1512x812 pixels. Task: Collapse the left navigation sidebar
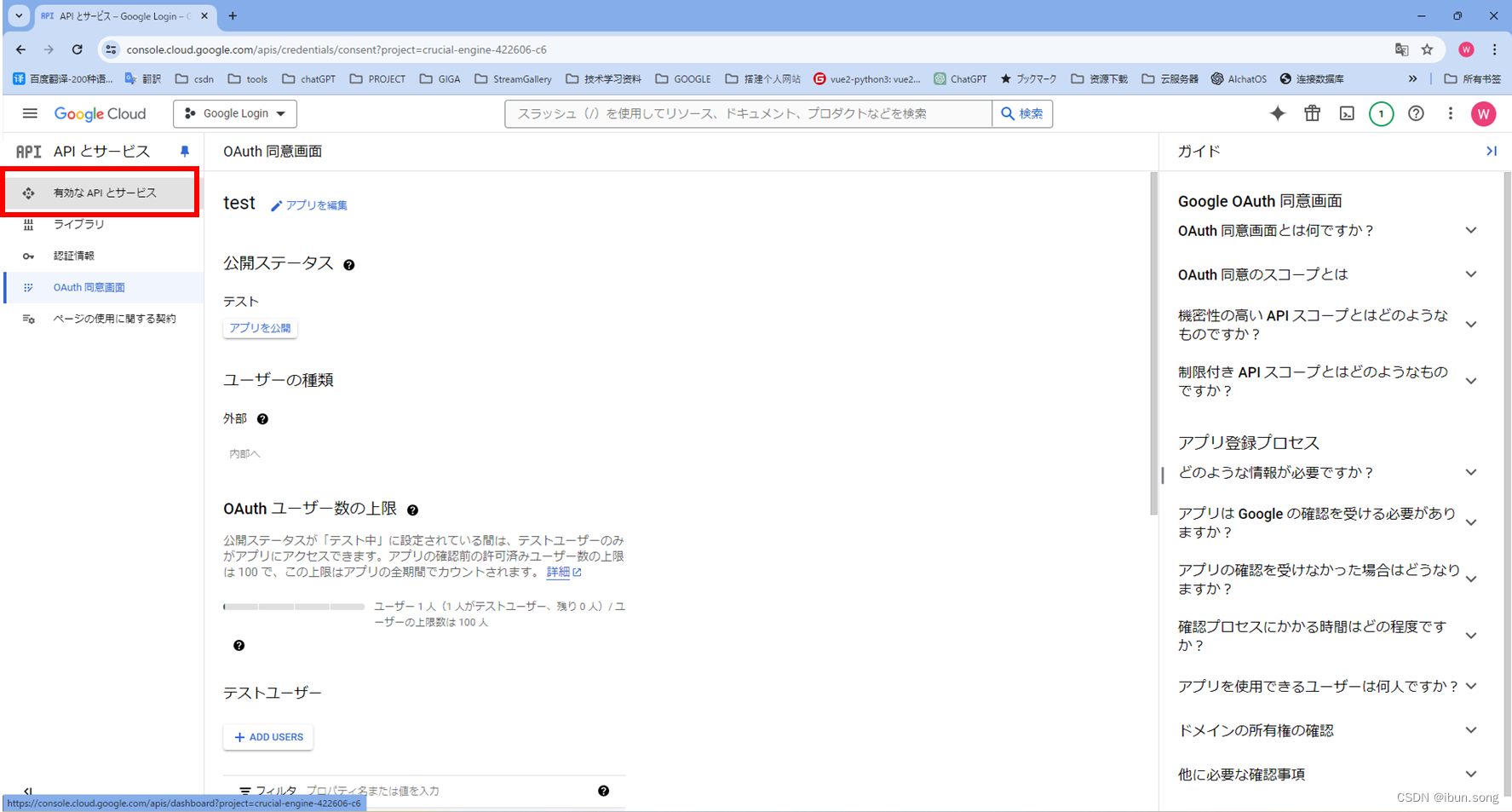pos(27,792)
